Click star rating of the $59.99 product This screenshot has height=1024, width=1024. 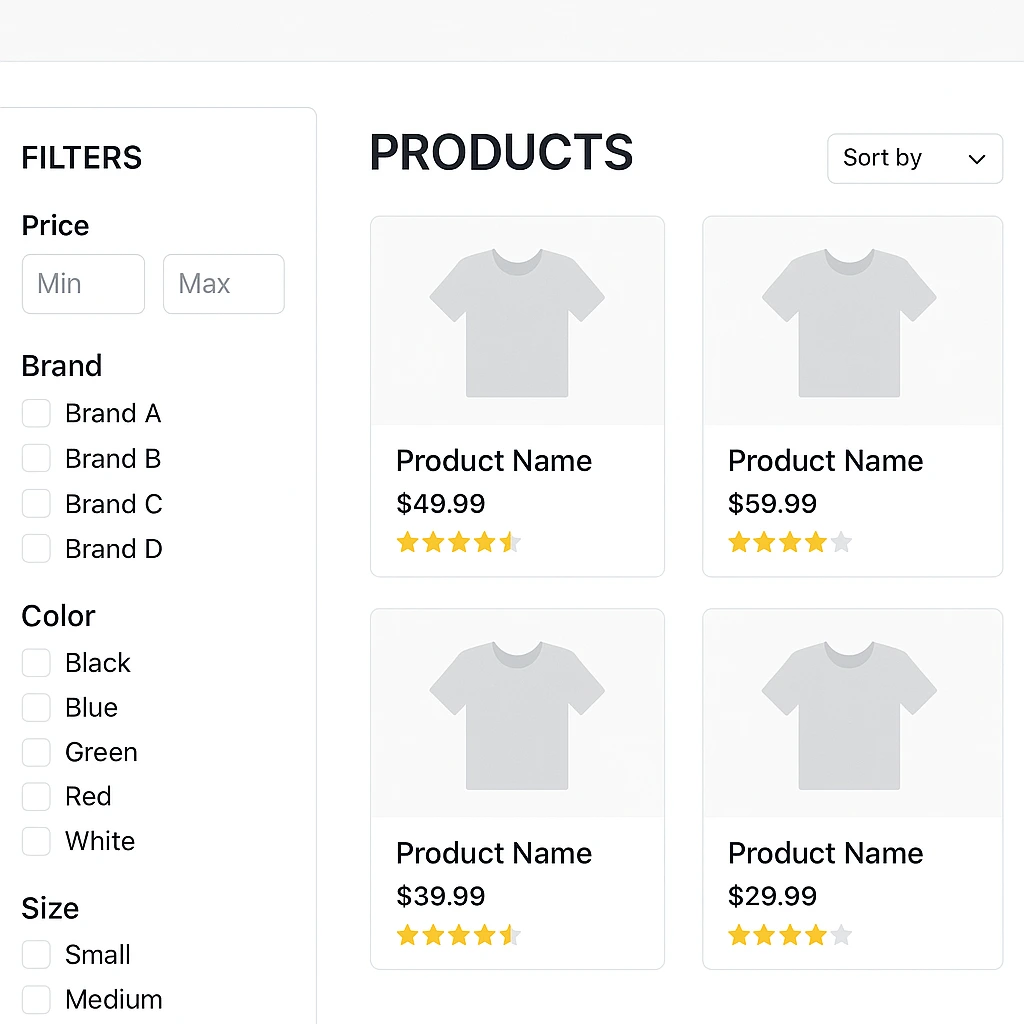click(x=790, y=543)
